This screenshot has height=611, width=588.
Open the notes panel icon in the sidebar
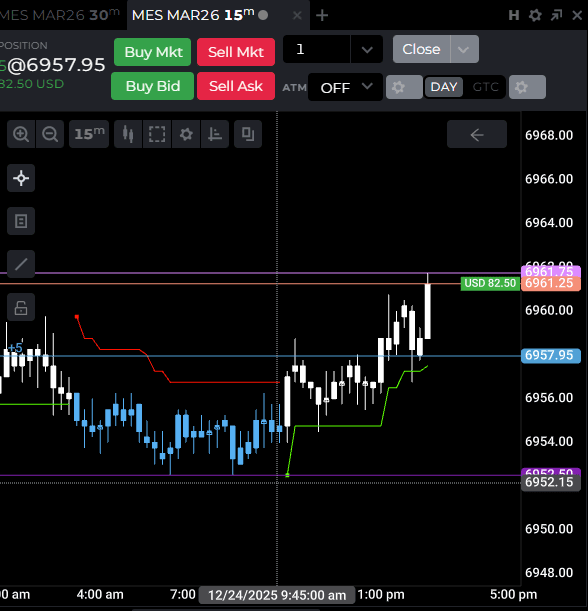(x=21, y=221)
